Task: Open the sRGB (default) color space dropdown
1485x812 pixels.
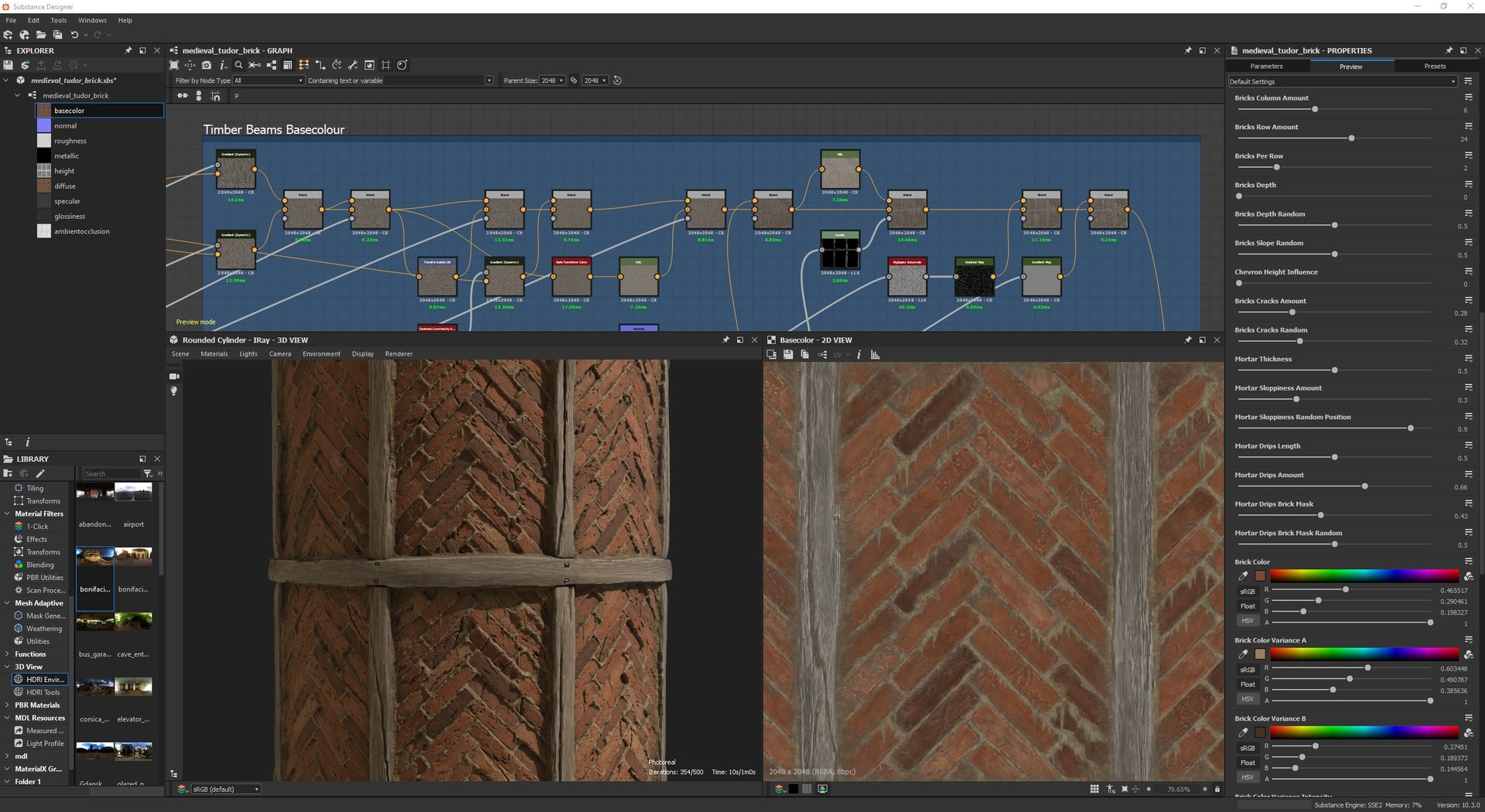Action: (225, 790)
